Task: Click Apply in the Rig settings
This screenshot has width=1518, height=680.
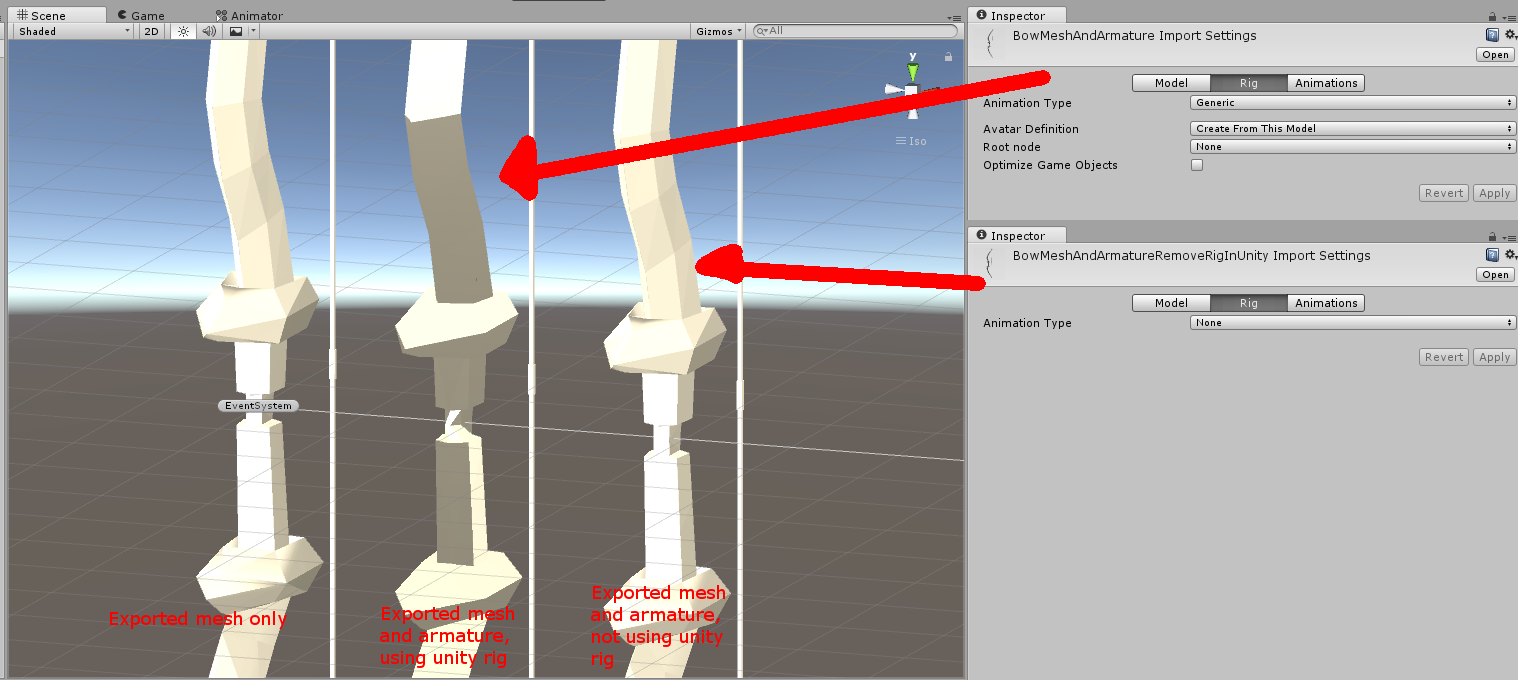Action: (x=1494, y=192)
